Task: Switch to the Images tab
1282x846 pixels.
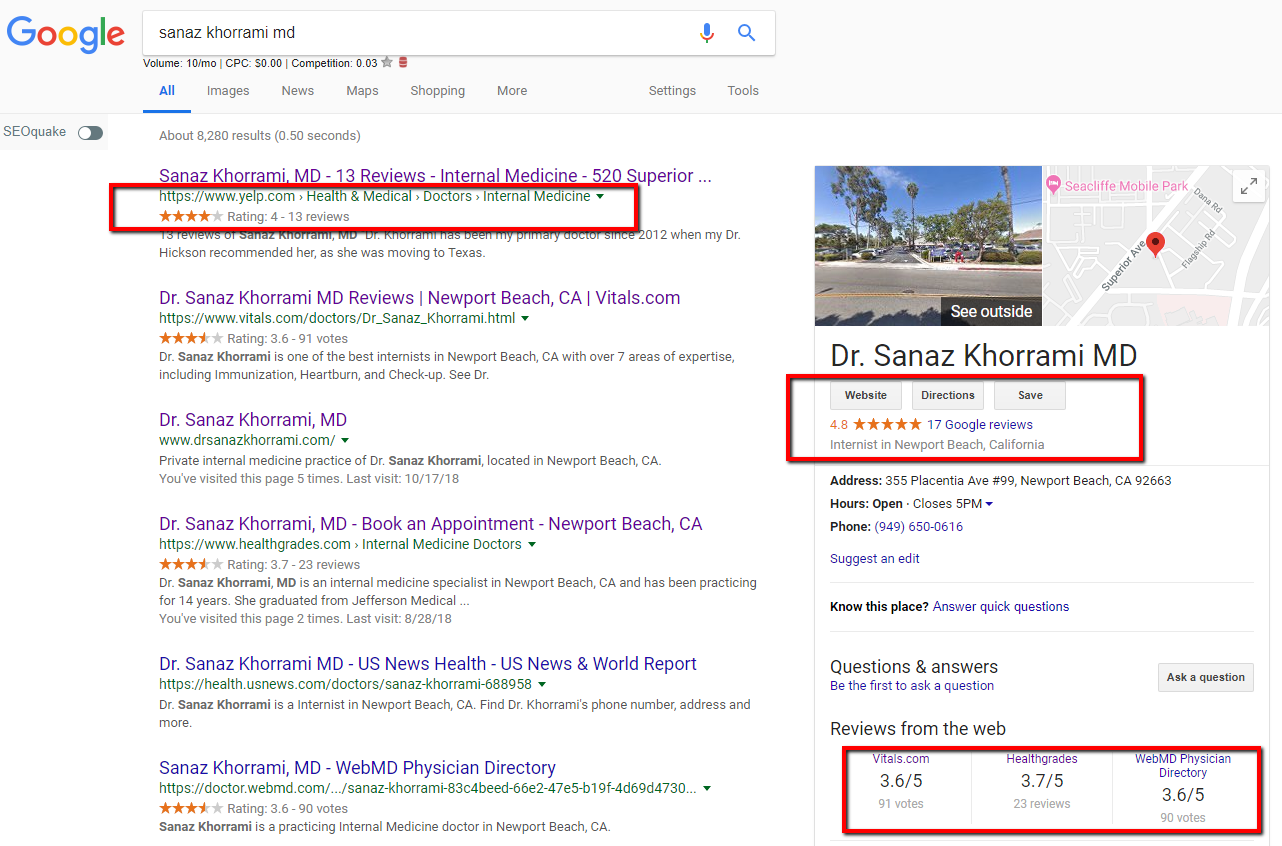Action: point(228,91)
